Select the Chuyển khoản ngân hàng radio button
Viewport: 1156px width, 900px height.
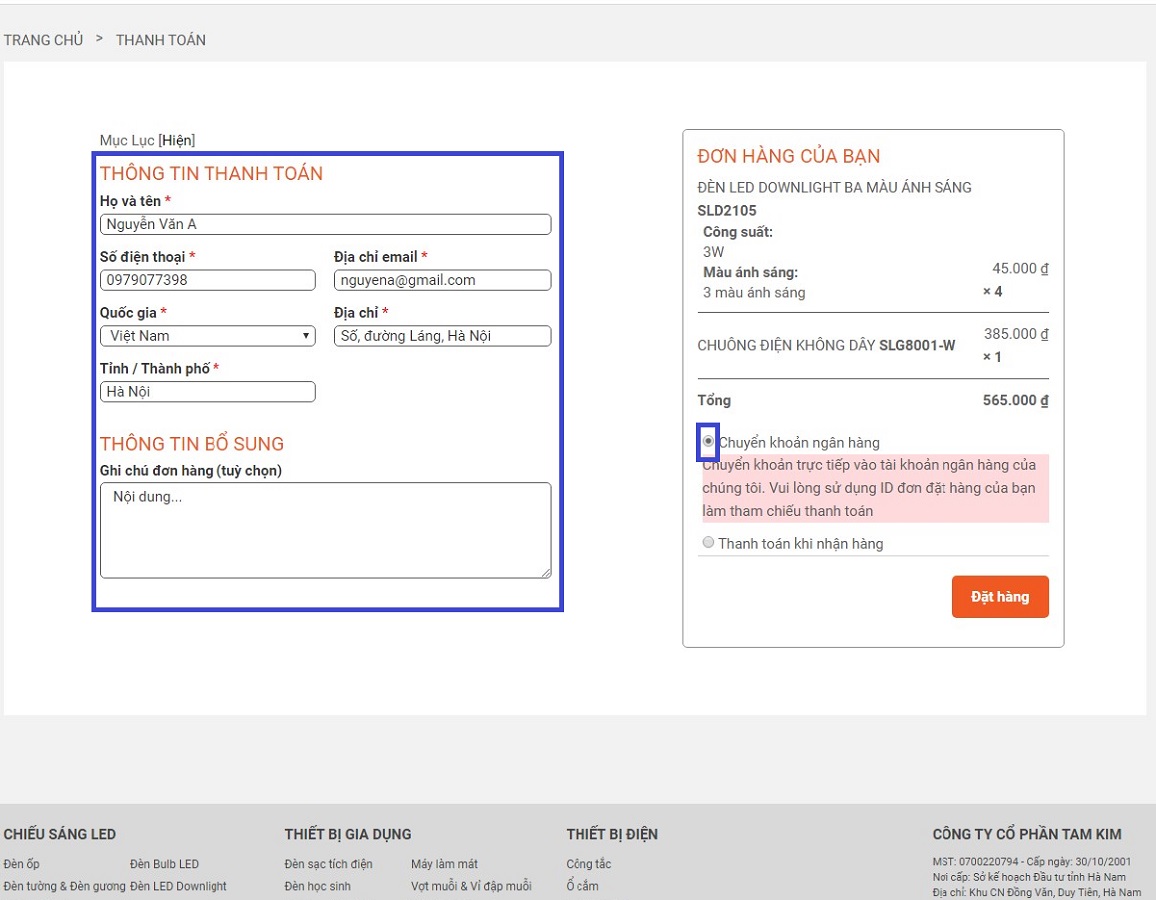(x=708, y=441)
